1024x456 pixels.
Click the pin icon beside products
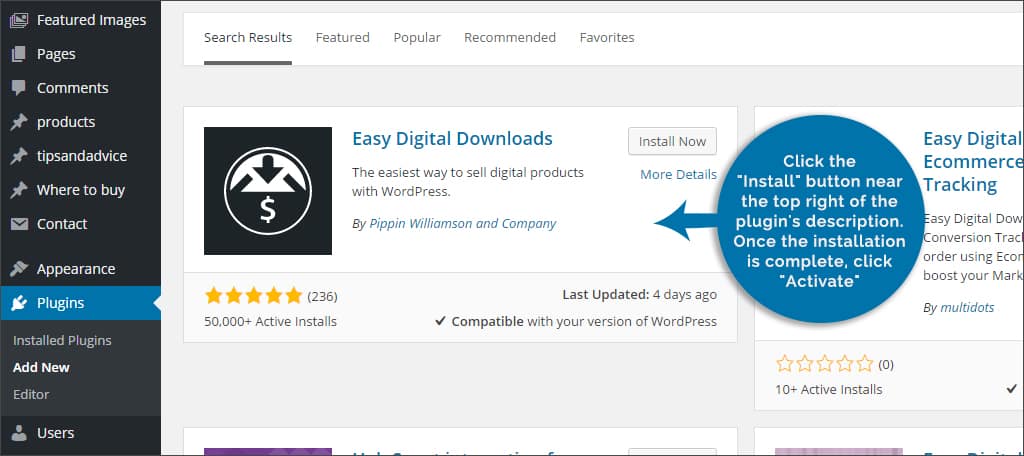(19, 122)
